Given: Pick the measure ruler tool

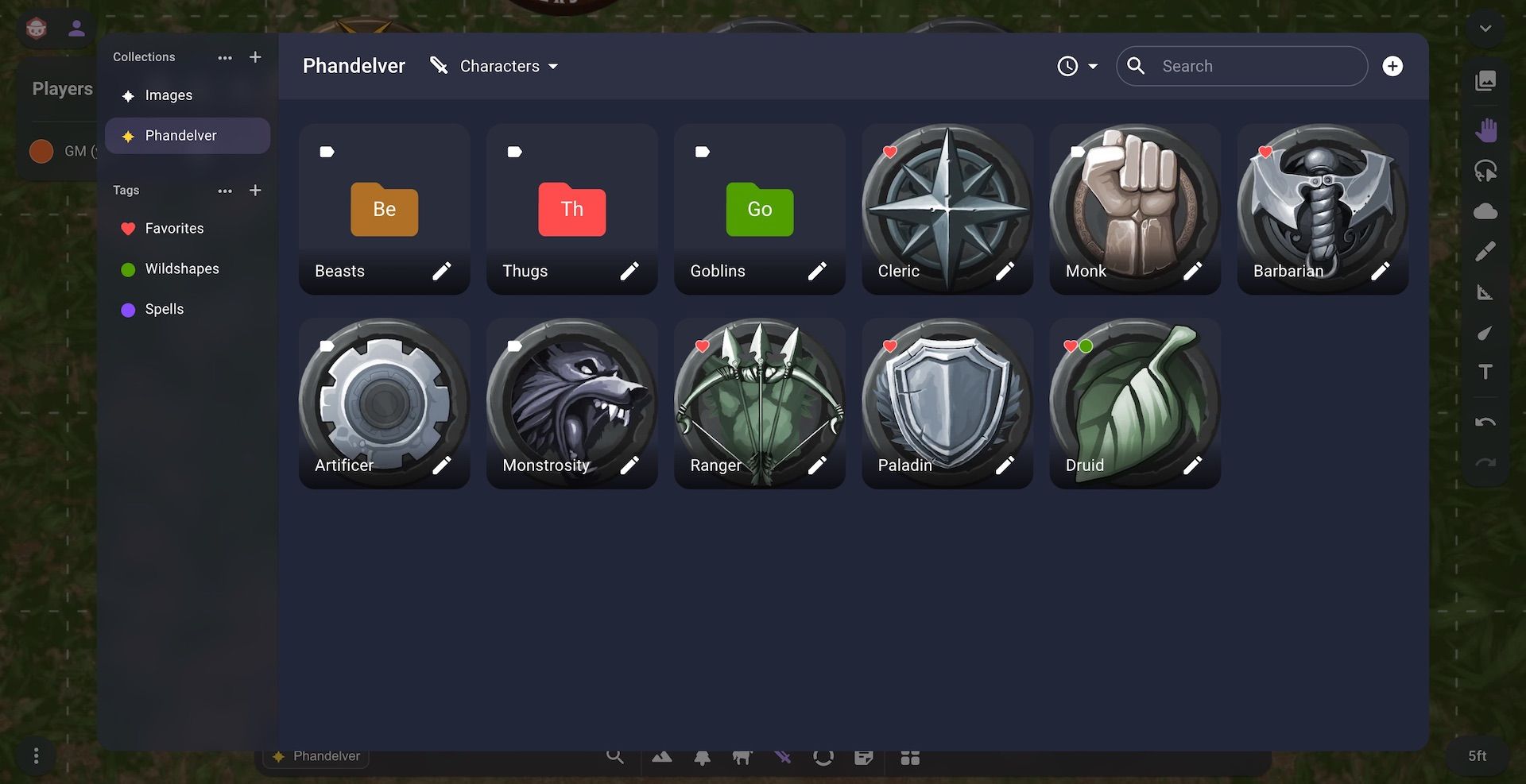Looking at the screenshot, I should pyautogui.click(x=1485, y=292).
